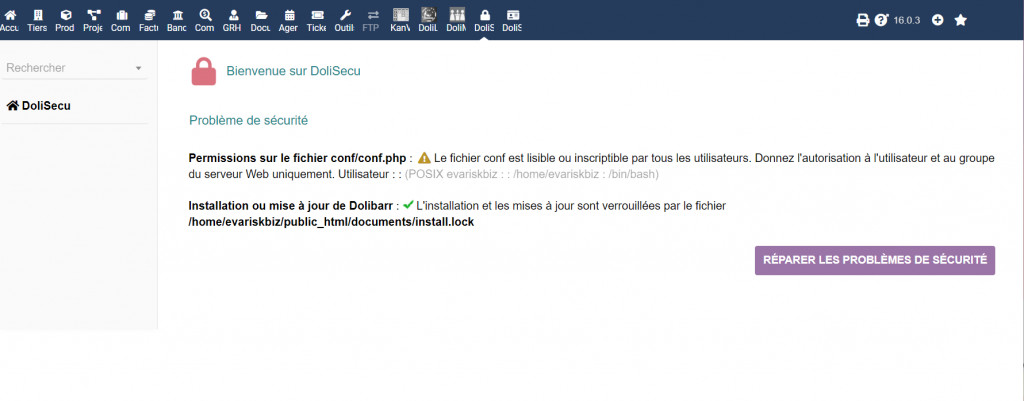Open the DoliS ID-card module icon
Screen dimensions: 1024x401
(513, 20)
